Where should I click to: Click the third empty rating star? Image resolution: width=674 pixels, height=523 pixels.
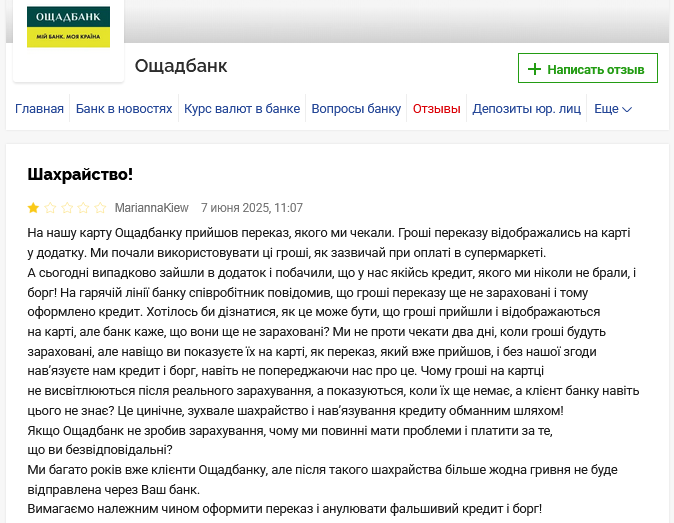click(67, 208)
